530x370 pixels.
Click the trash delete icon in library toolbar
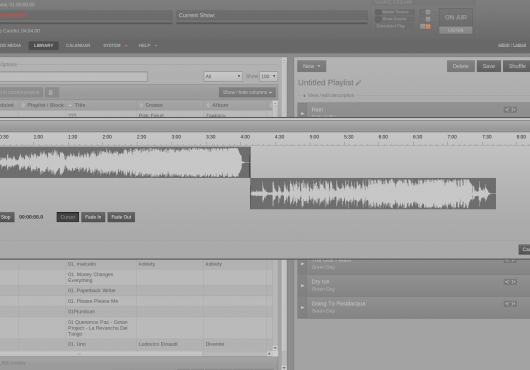51,92
